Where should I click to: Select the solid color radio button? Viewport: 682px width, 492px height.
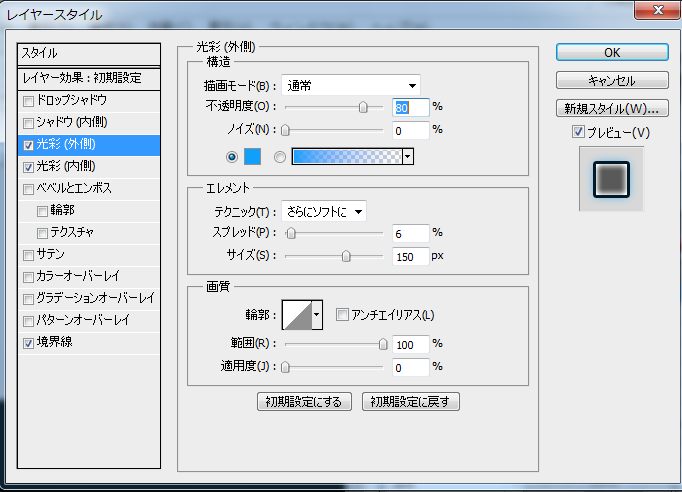click(x=232, y=157)
